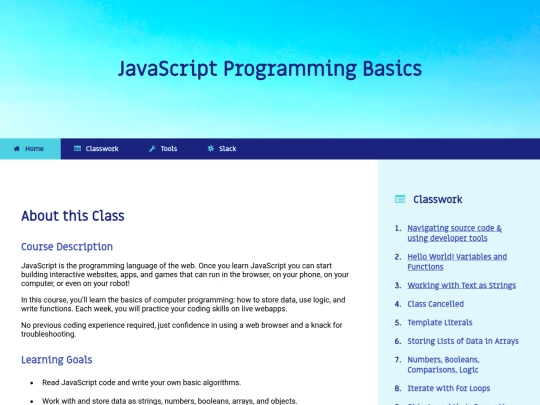The width and height of the screenshot is (540, 405).
Task: Click the Slack logo icon
Action: pos(211,148)
